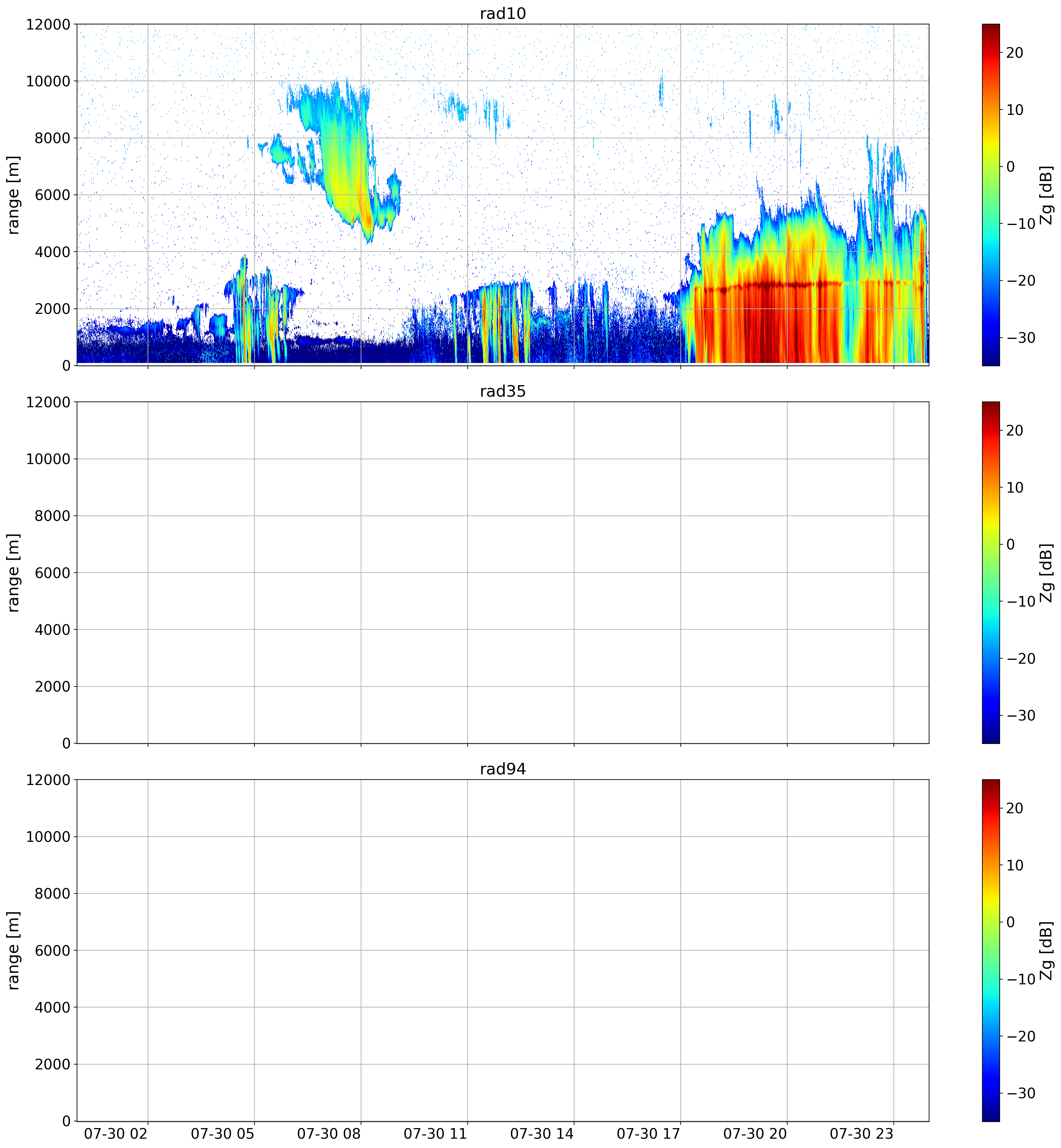The height and width of the screenshot is (1148, 1061).
Task: Select the "07-30 05" time axis label
Action: click(223, 1134)
